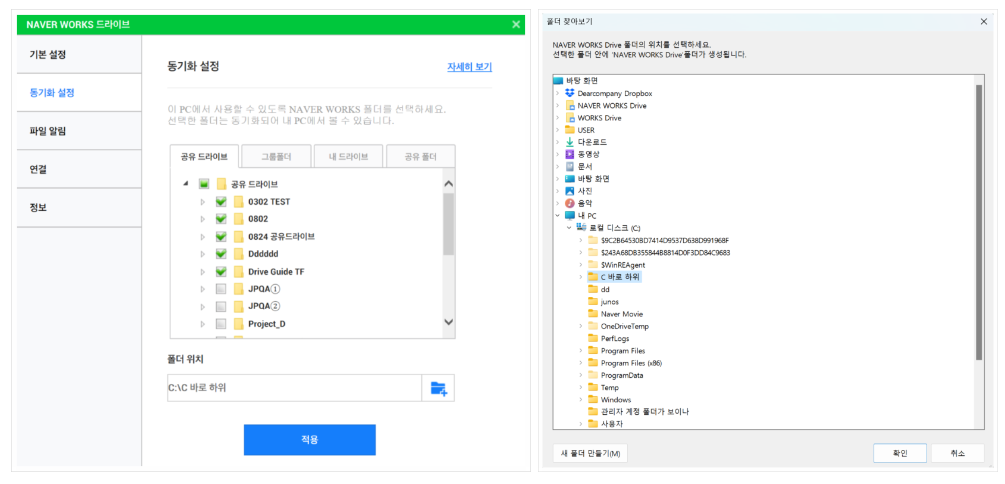The width and height of the screenshot is (1005, 484).
Task: Click the 동영상 videos icon
Action: coord(570,154)
